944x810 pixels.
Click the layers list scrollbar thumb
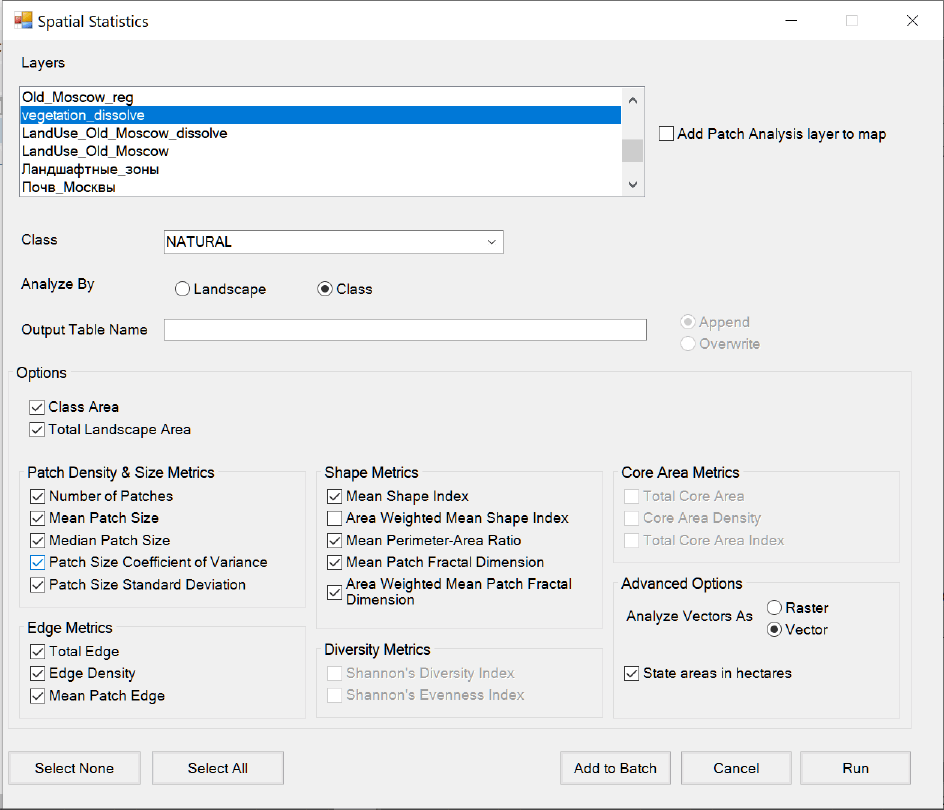click(632, 151)
